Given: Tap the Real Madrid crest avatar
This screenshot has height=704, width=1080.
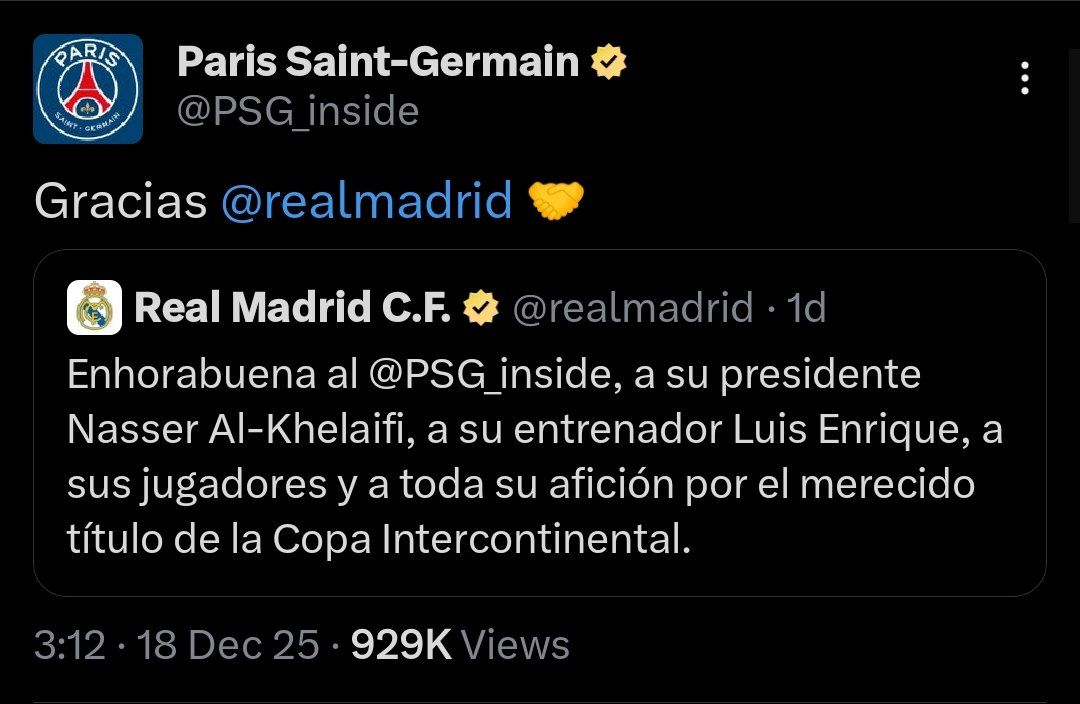Looking at the screenshot, I should [x=95, y=308].
